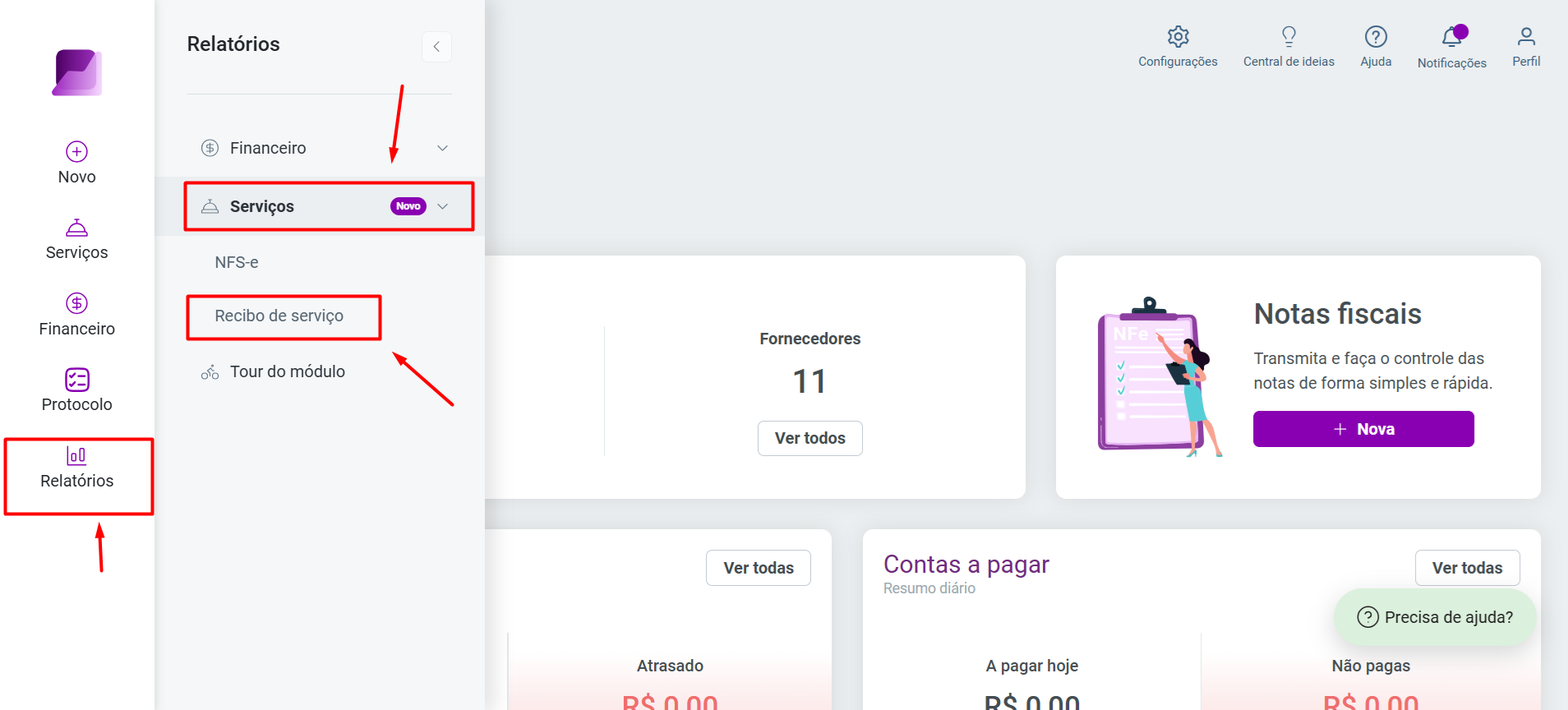Collapse the Serviços reports section chevron
This screenshot has height=710, width=1568.
pos(443,206)
